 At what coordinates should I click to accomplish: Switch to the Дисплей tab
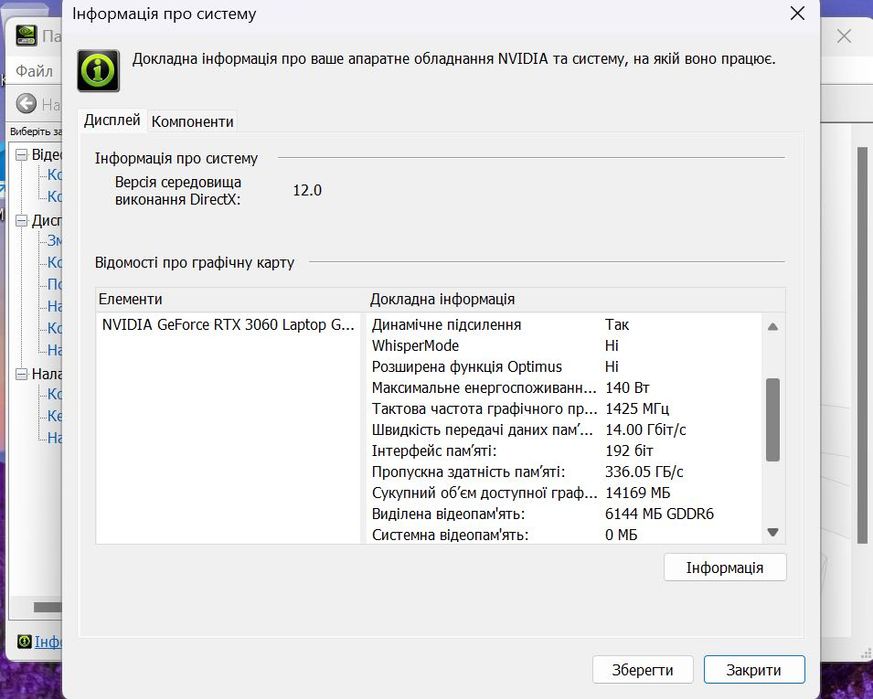coord(112,120)
